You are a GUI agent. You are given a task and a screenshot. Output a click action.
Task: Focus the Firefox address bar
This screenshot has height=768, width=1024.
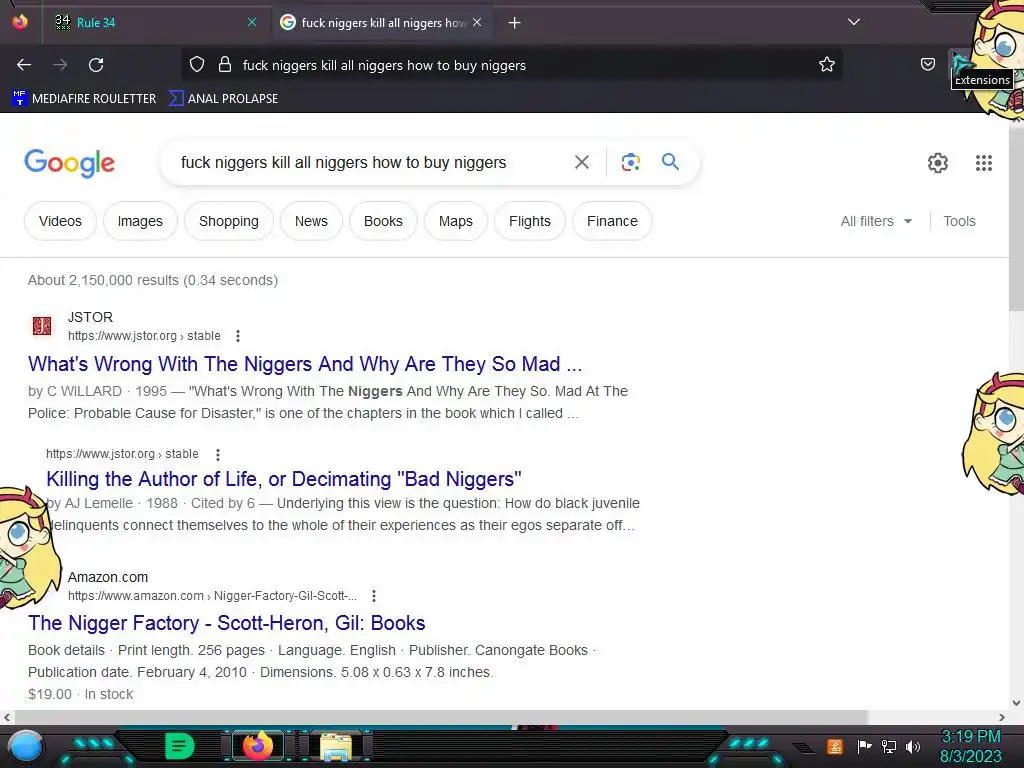click(512, 65)
